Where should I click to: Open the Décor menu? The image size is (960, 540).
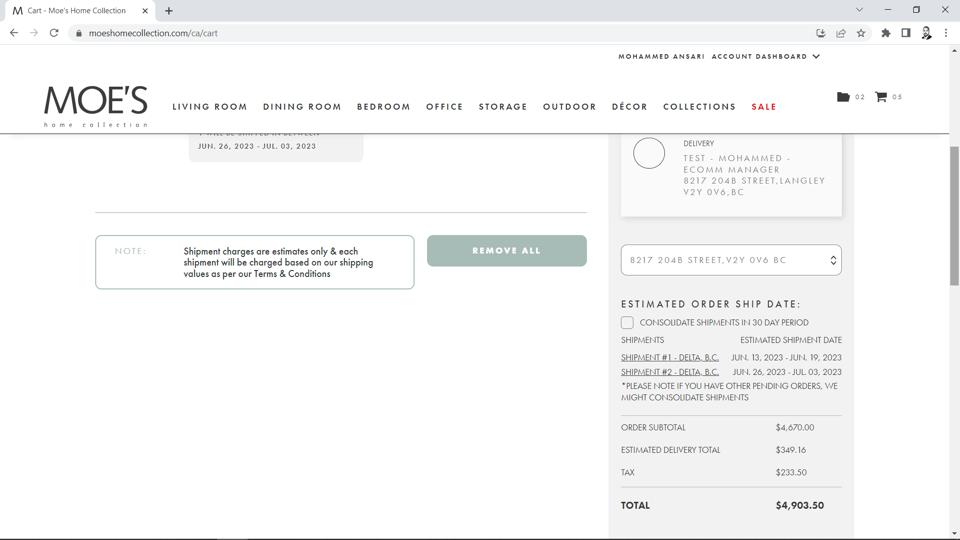(x=629, y=107)
